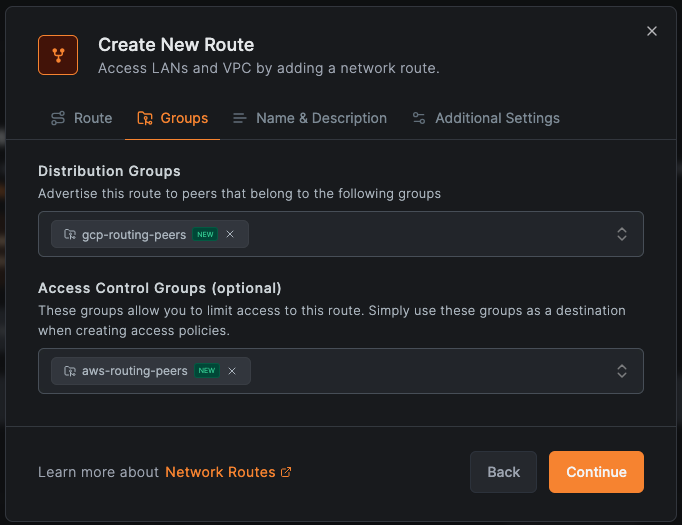
Task: Expand the Distribution Groups dropdown chevron
Action: tap(621, 234)
